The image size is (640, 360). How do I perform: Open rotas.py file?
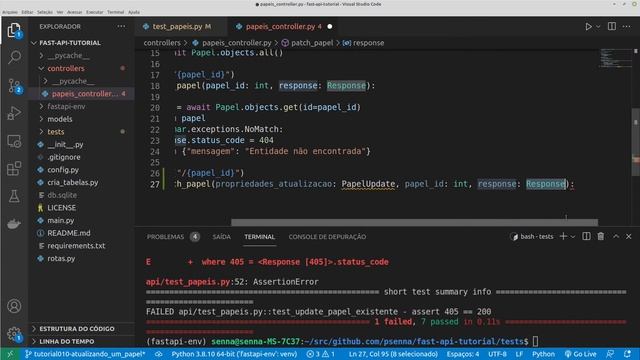pos(61,258)
